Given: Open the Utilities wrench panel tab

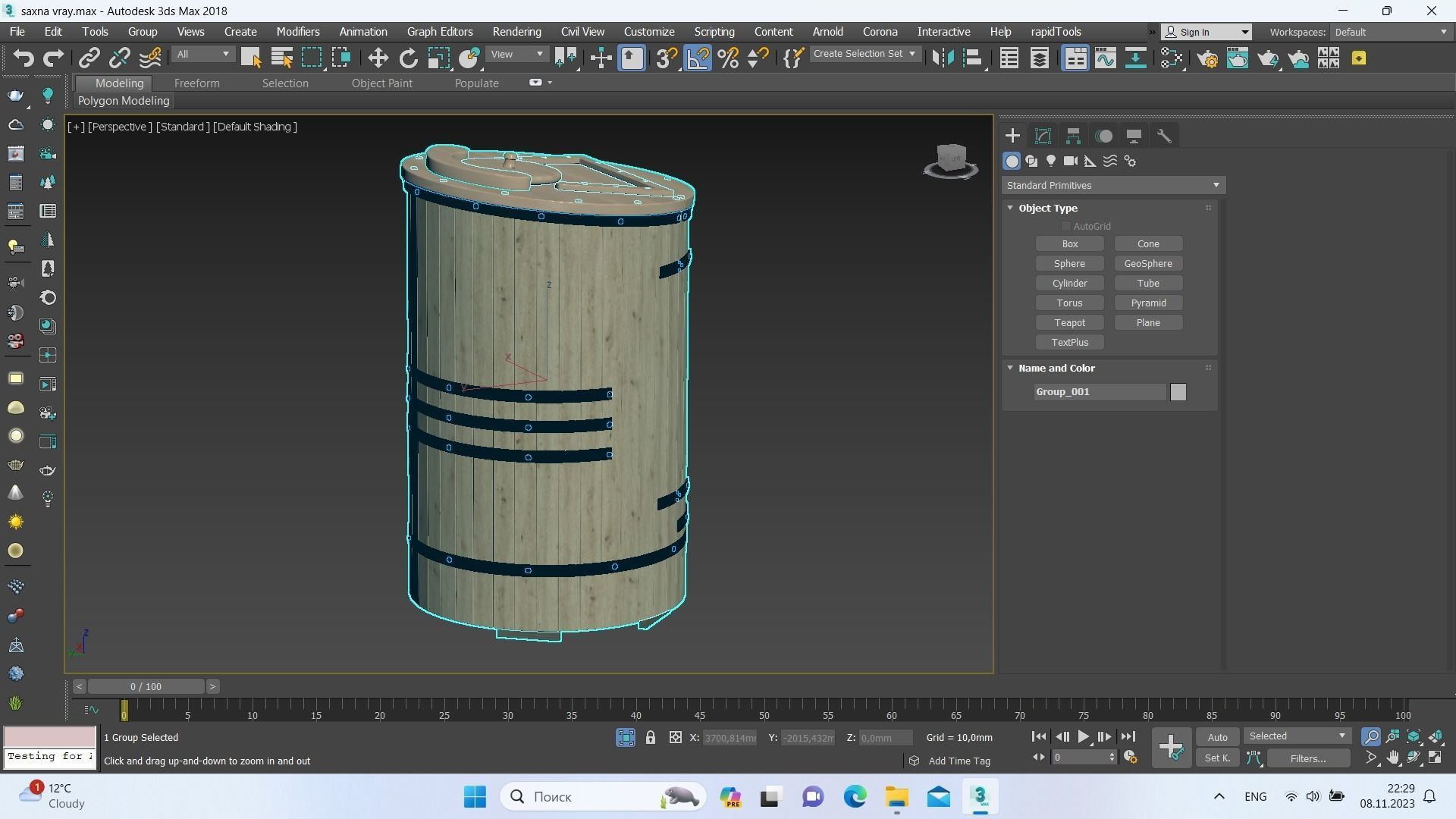Looking at the screenshot, I should [1164, 136].
